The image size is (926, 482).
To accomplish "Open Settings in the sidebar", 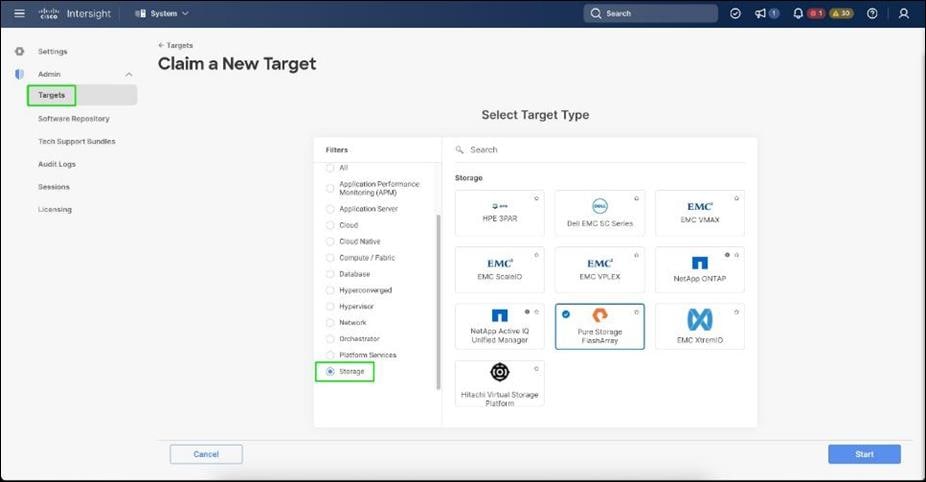I will (53, 51).
